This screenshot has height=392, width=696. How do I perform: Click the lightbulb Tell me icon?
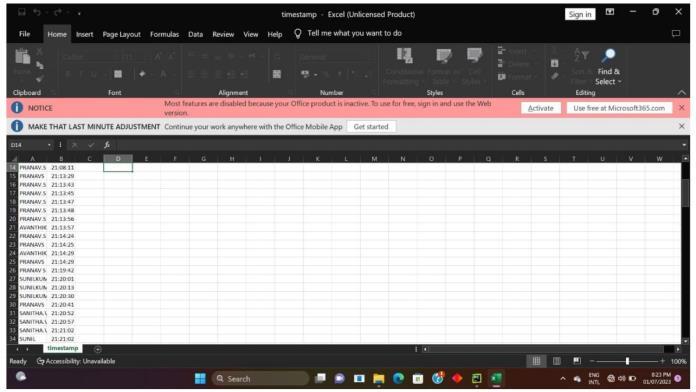[298, 33]
